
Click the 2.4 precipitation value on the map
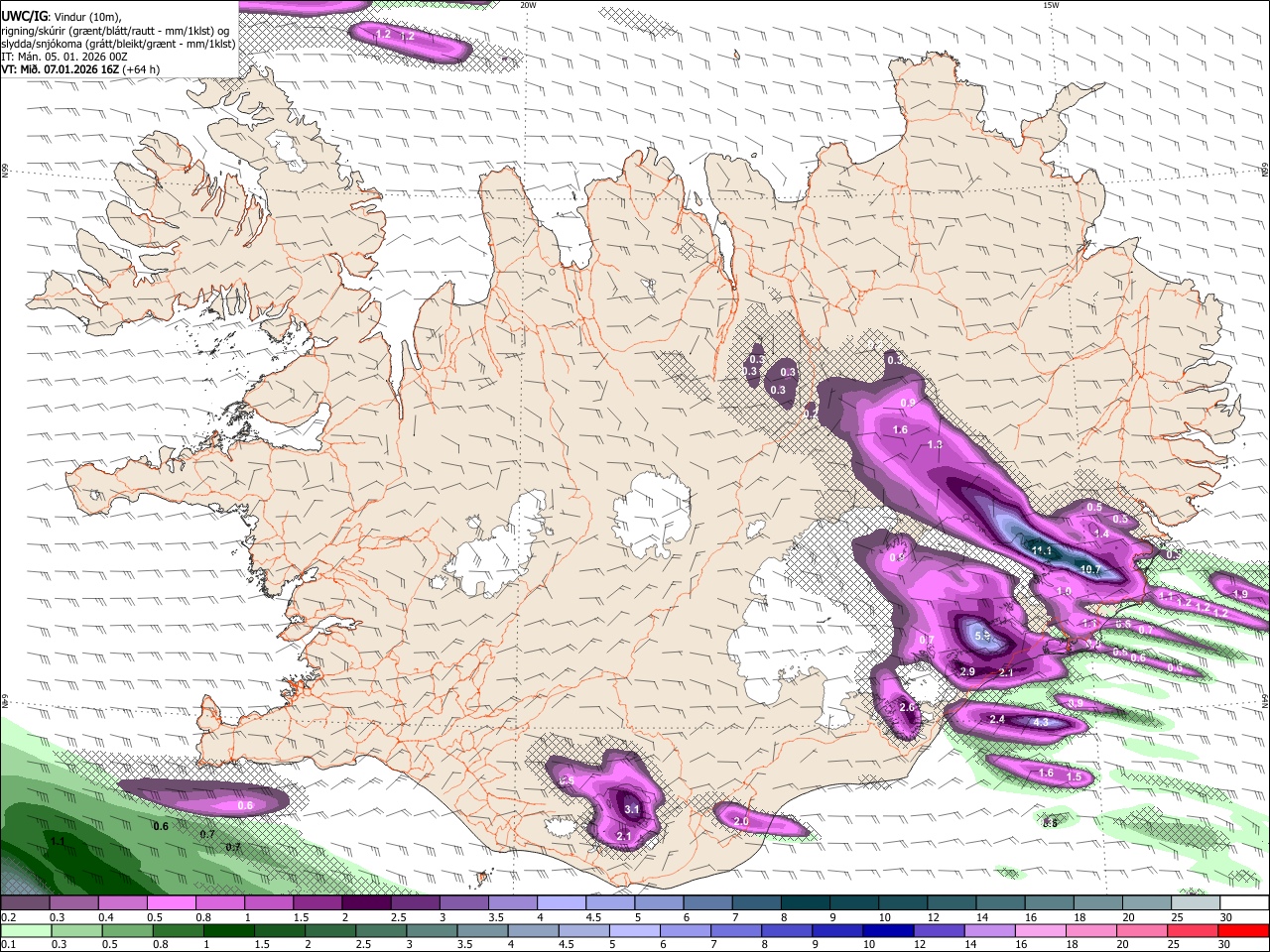pyautogui.click(x=997, y=719)
